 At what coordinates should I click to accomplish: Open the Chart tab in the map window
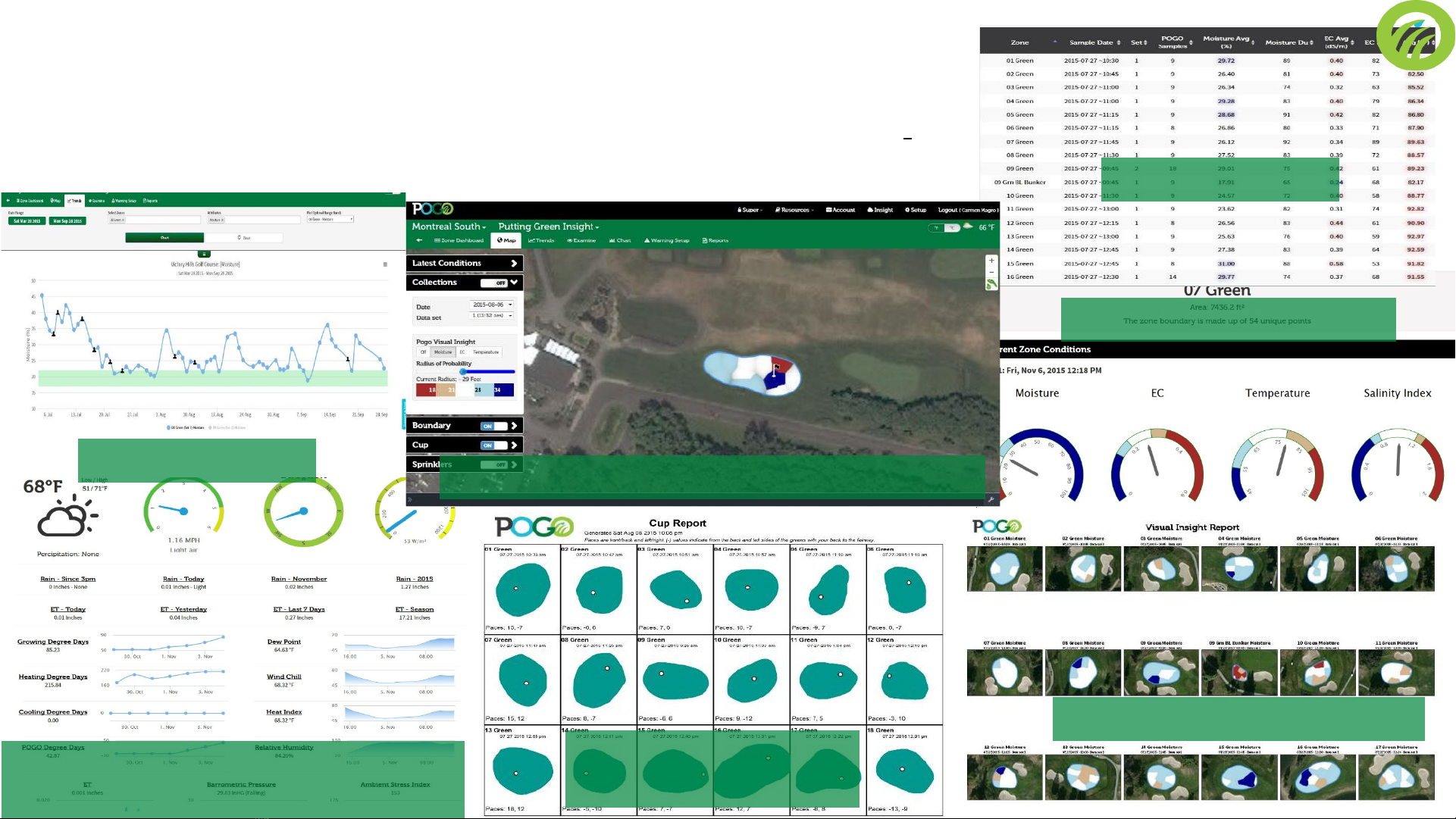[620, 240]
